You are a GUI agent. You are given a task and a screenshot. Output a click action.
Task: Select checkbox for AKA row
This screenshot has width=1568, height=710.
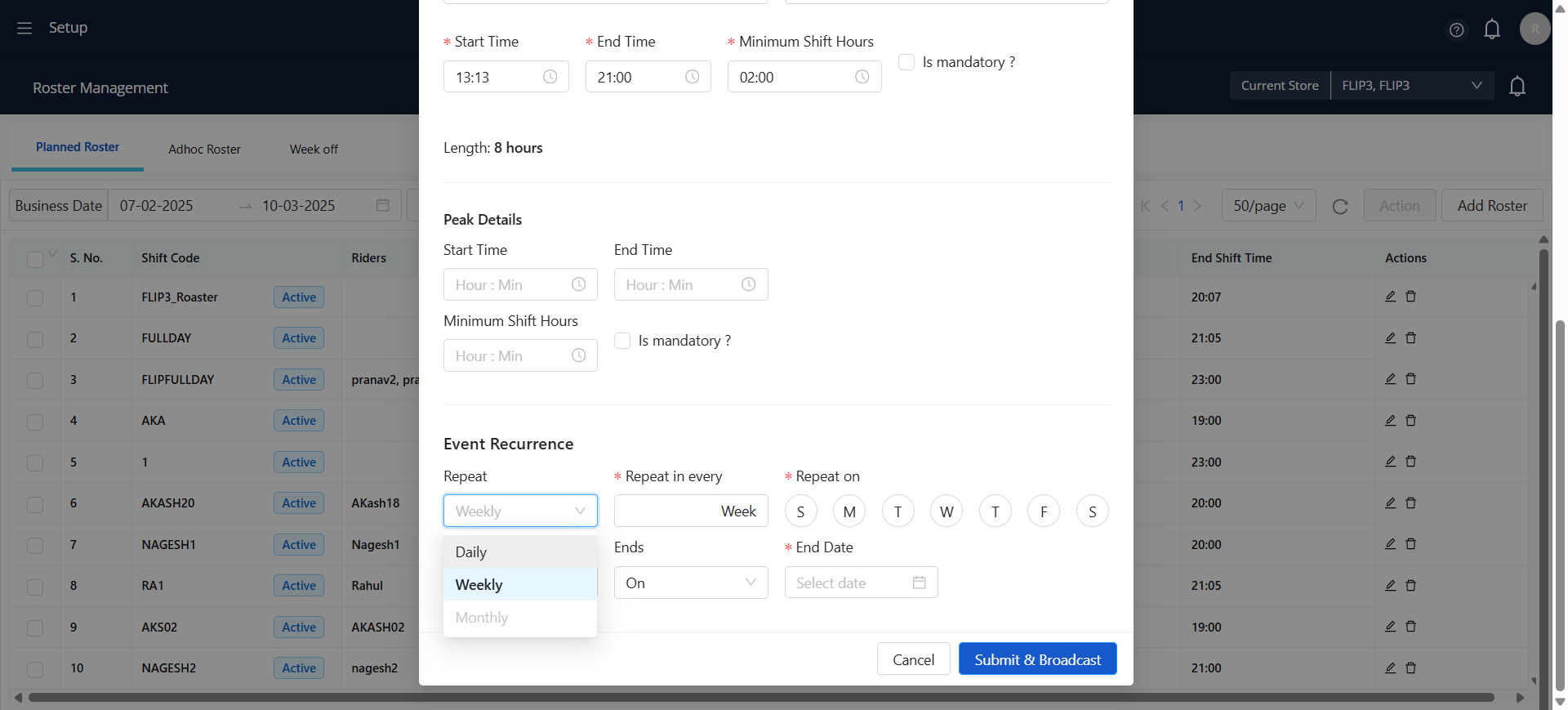click(x=35, y=422)
